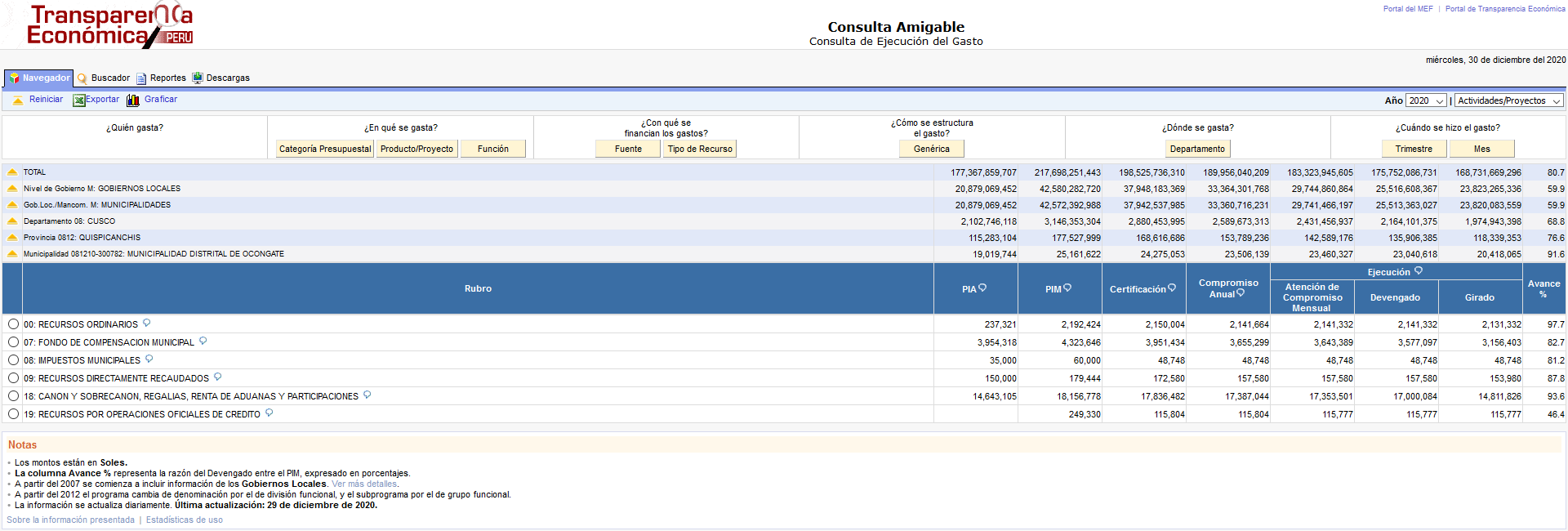This screenshot has height=531, width=1568.
Task: Follow the Estadísticas de uso link
Action: (184, 520)
